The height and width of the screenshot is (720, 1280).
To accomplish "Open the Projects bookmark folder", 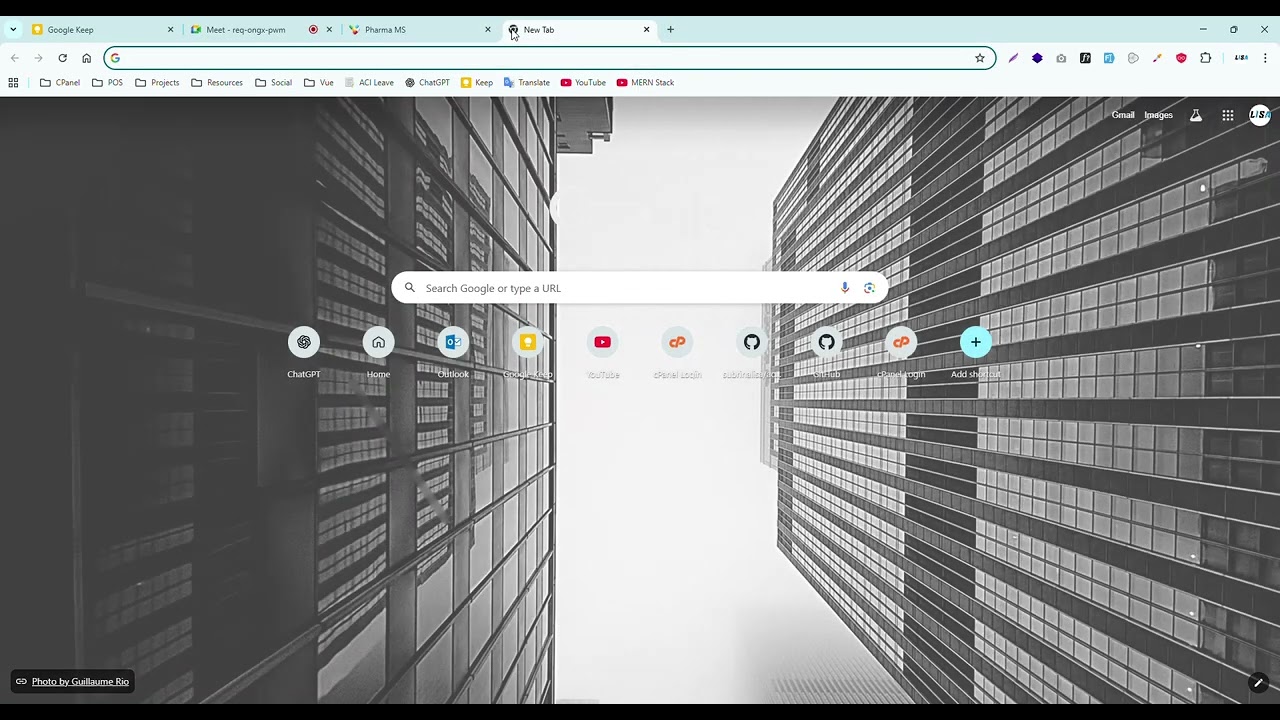I will [x=157, y=83].
